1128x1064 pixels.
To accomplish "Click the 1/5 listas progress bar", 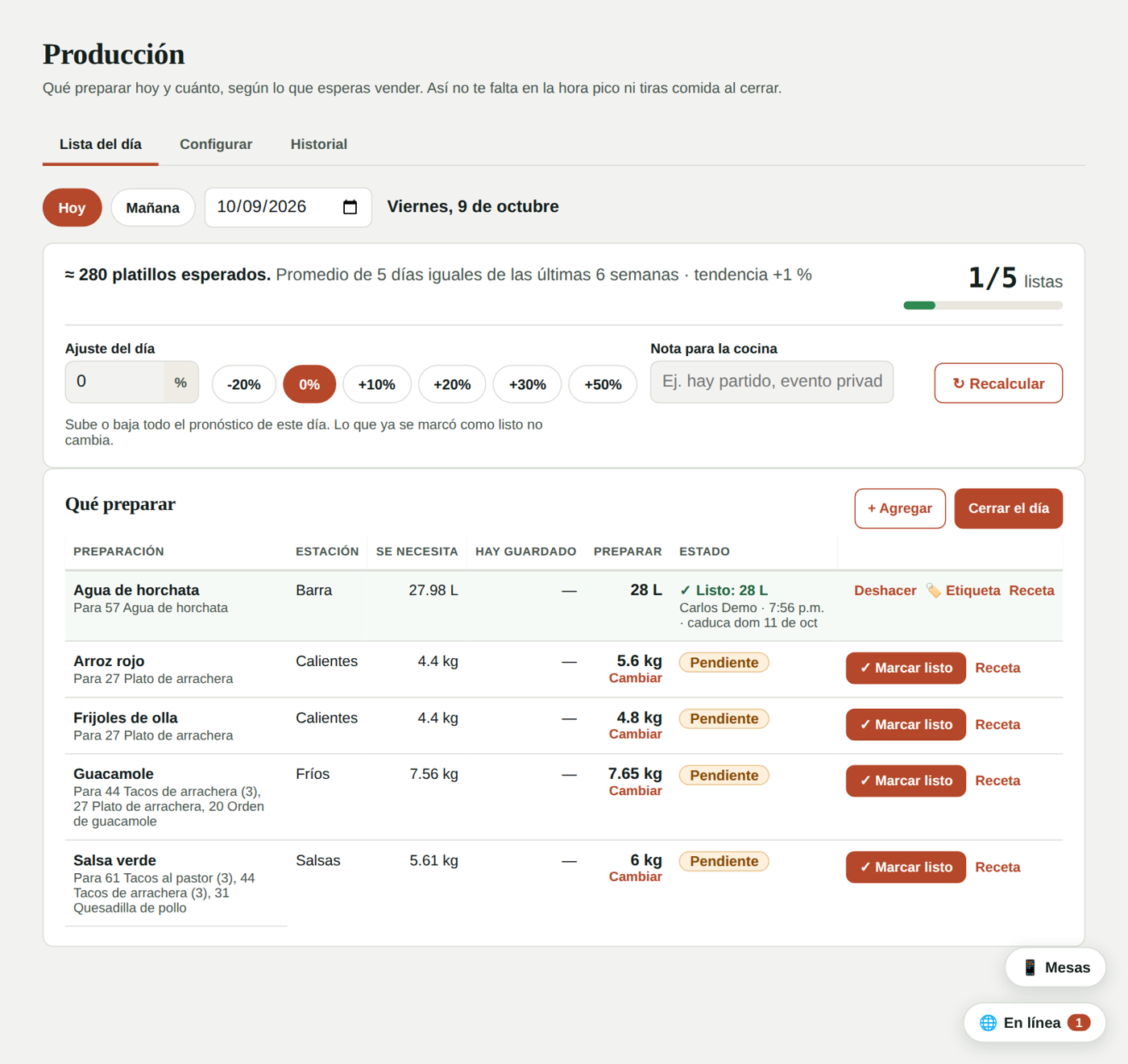I will point(983,305).
